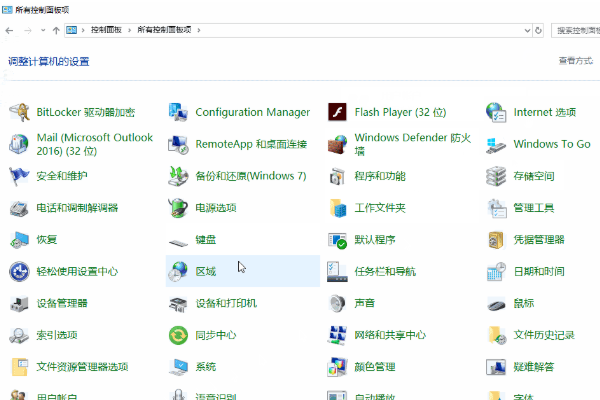Open the 设备管理器 icon
Screen dimensions: 600x400
[x=19, y=304]
